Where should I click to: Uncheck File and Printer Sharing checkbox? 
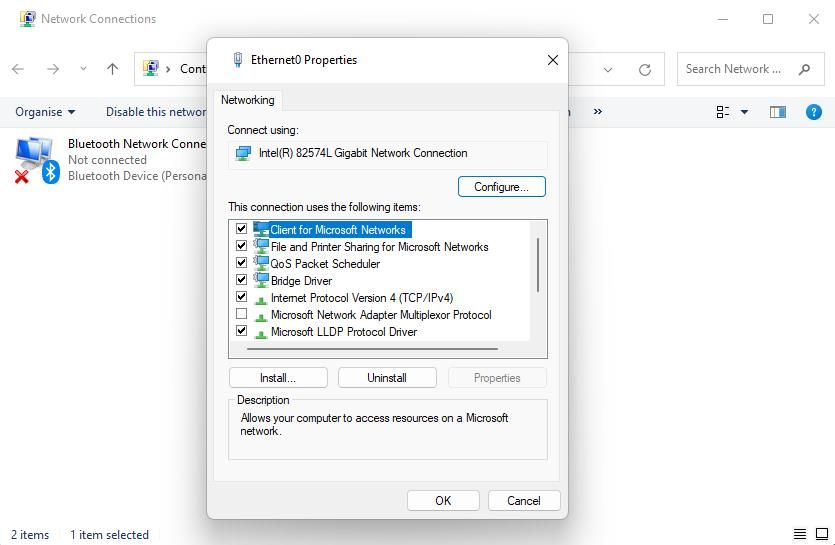click(241, 246)
